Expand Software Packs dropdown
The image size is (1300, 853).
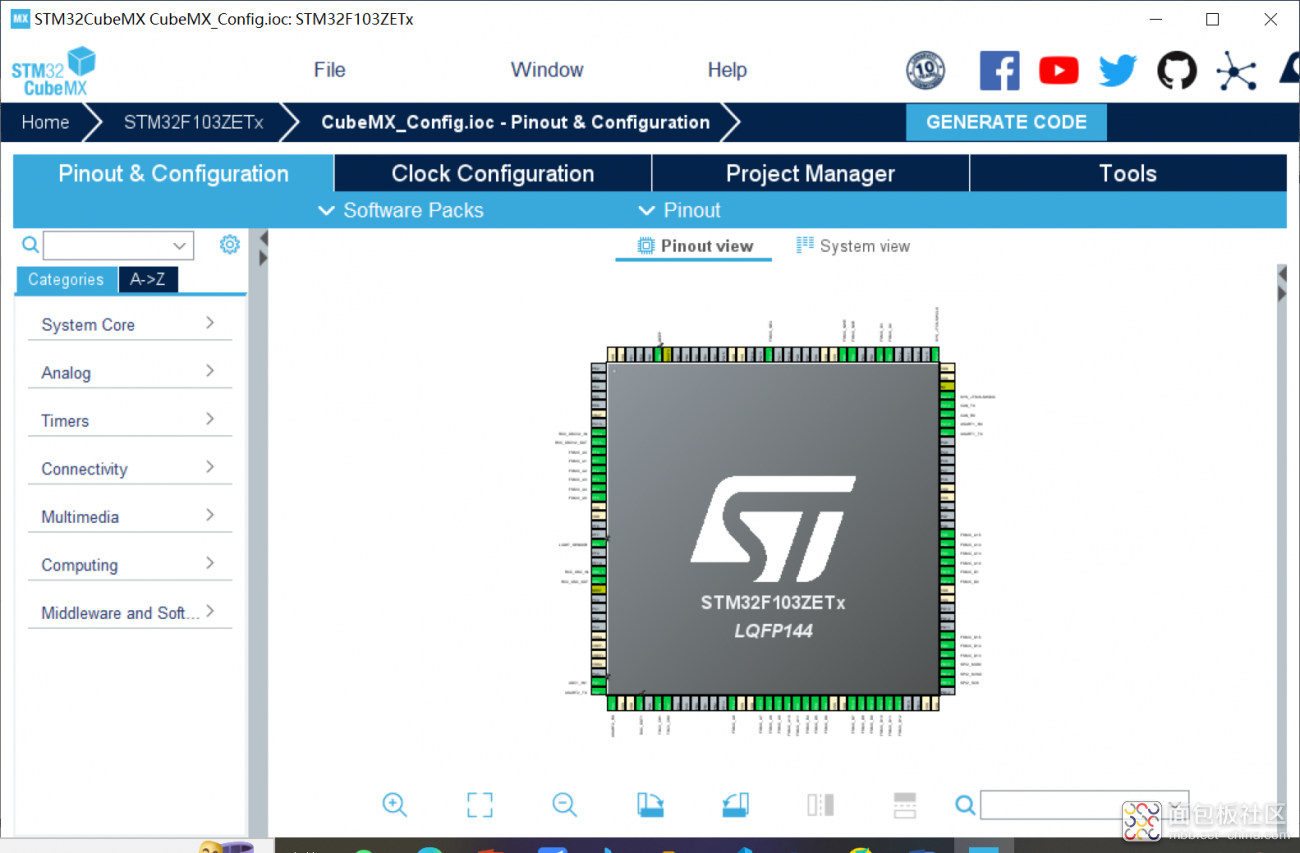(400, 210)
